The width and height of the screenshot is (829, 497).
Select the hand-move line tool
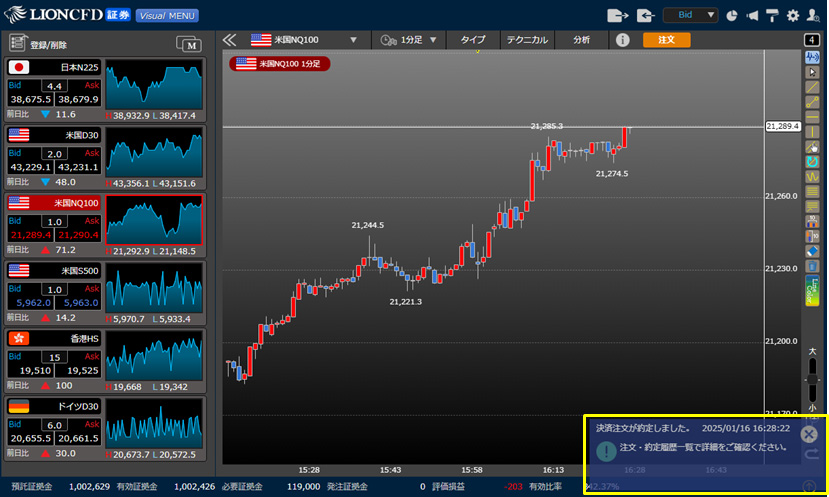(812, 146)
